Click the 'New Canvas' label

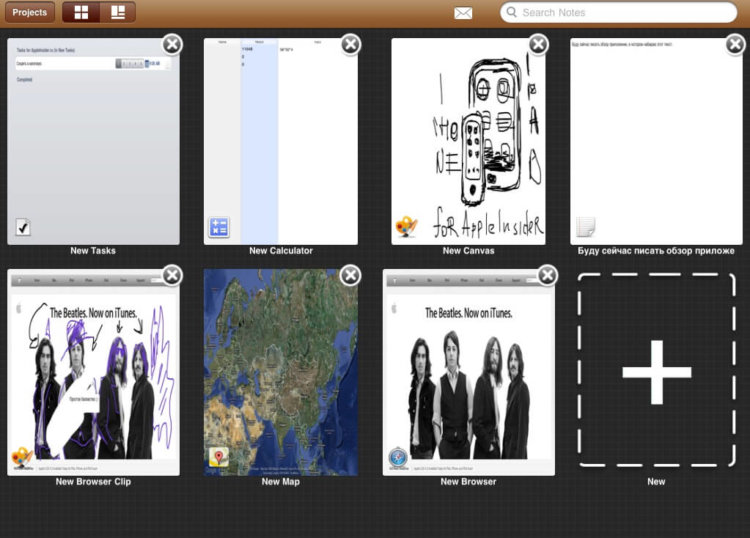click(468, 251)
